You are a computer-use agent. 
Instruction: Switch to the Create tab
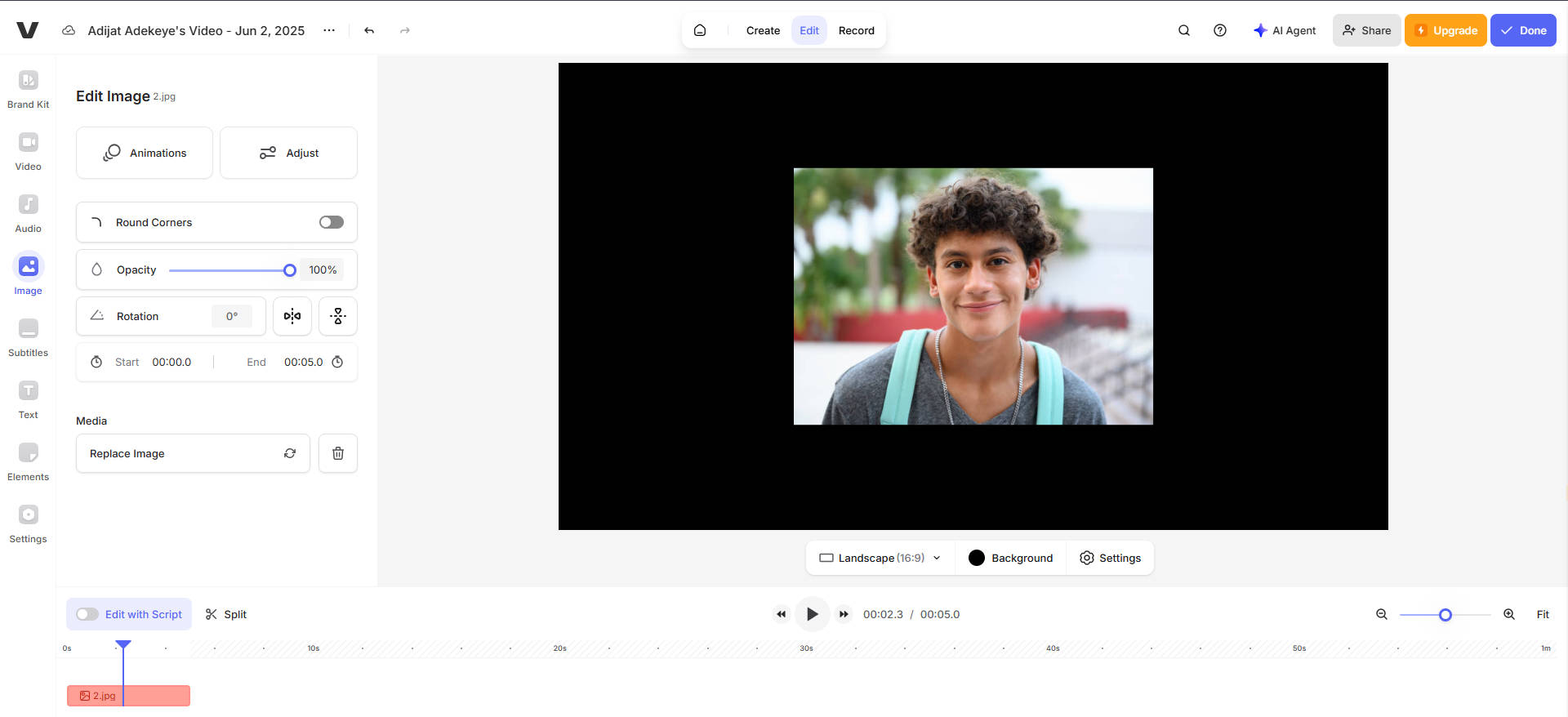[x=763, y=30]
